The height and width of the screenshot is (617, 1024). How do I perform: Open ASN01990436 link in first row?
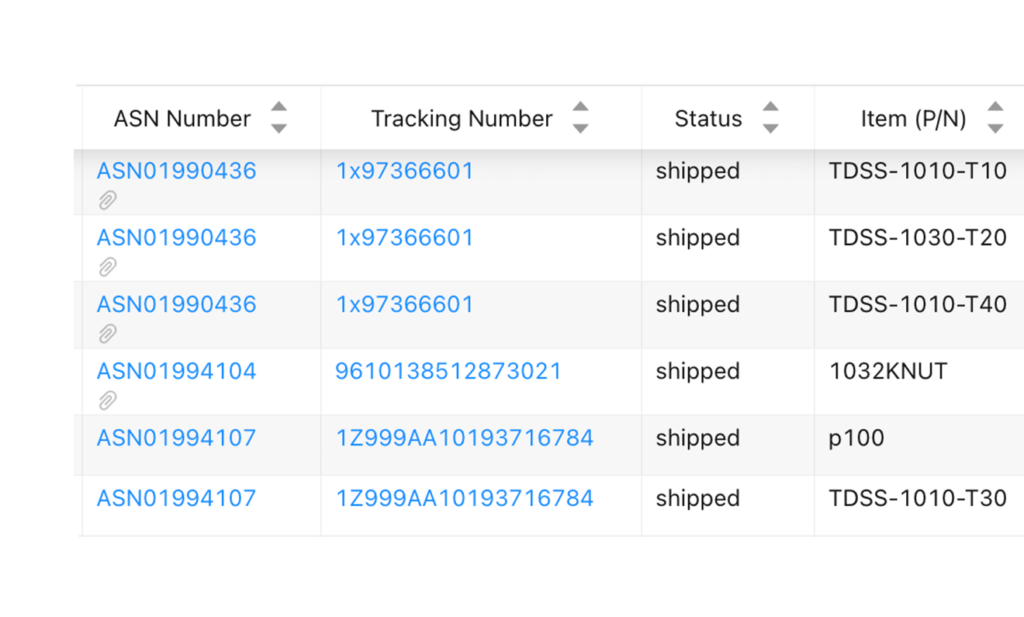(x=176, y=171)
